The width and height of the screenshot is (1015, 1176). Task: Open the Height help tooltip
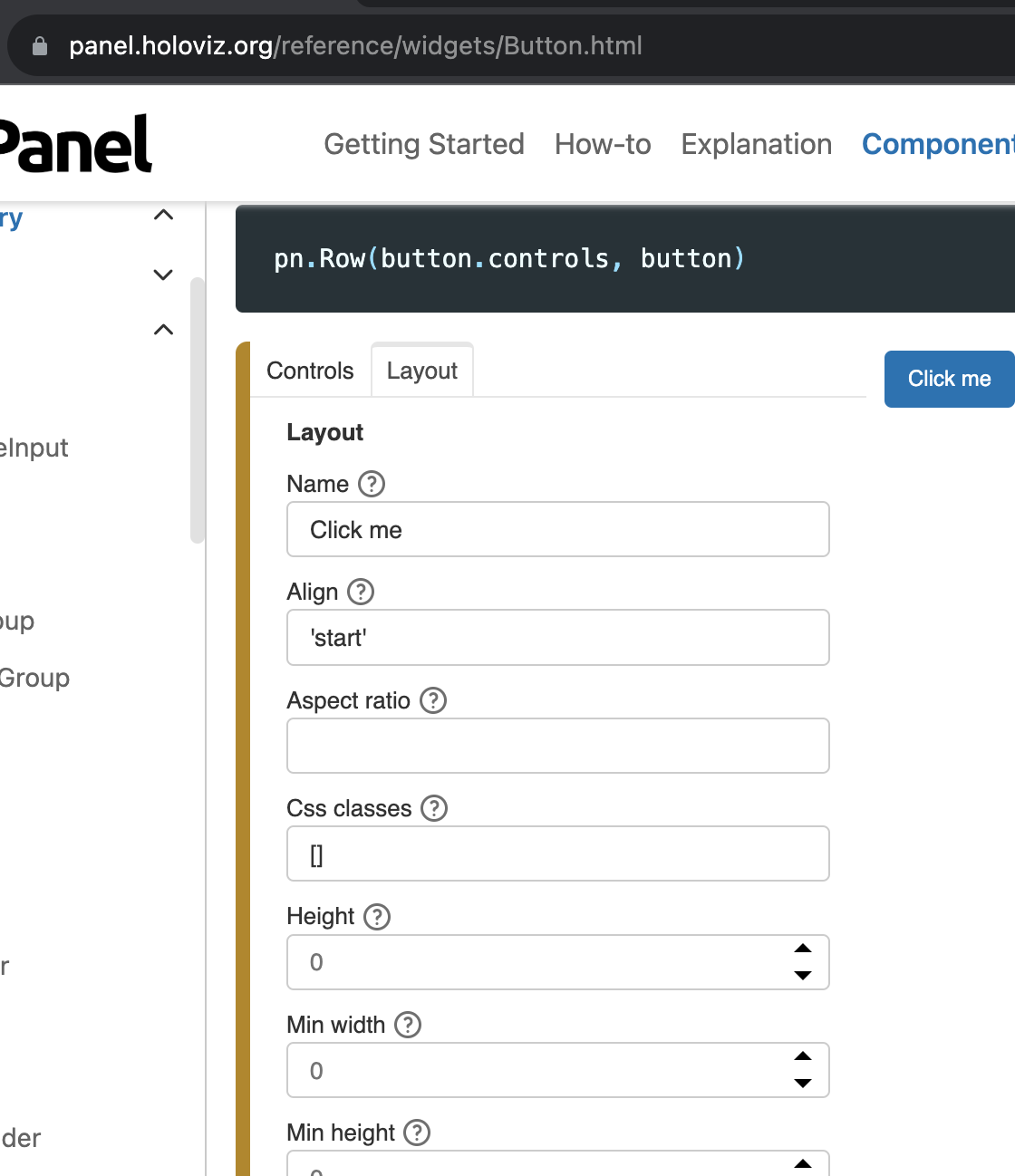coord(377,916)
